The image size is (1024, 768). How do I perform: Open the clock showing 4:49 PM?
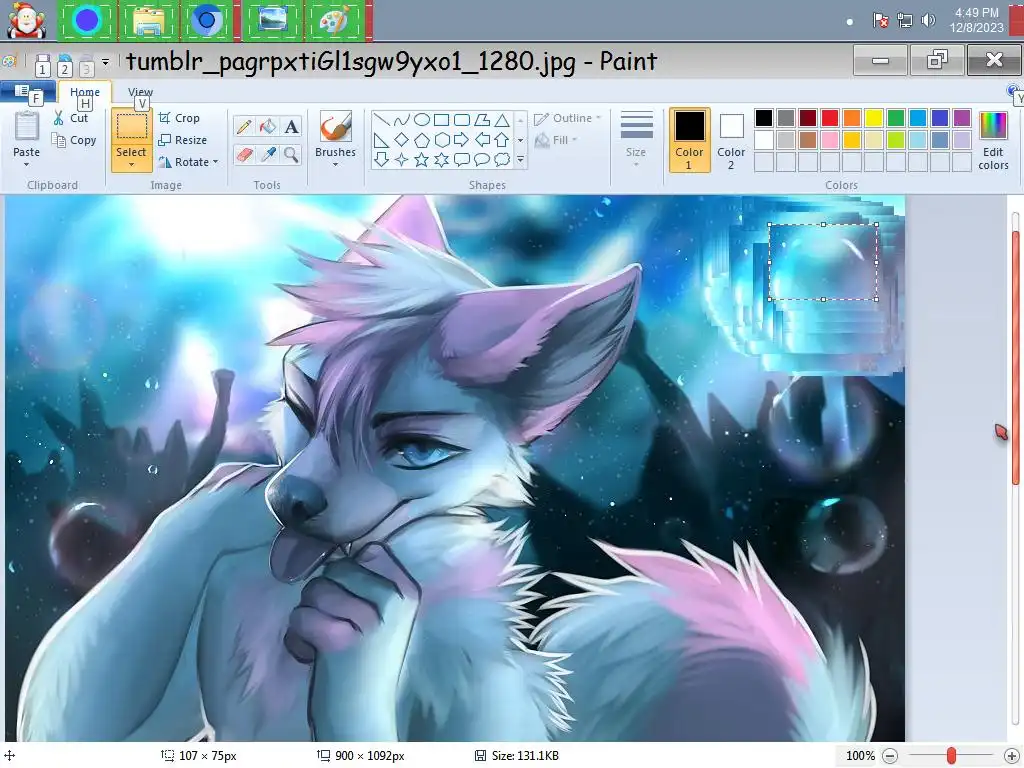click(976, 20)
